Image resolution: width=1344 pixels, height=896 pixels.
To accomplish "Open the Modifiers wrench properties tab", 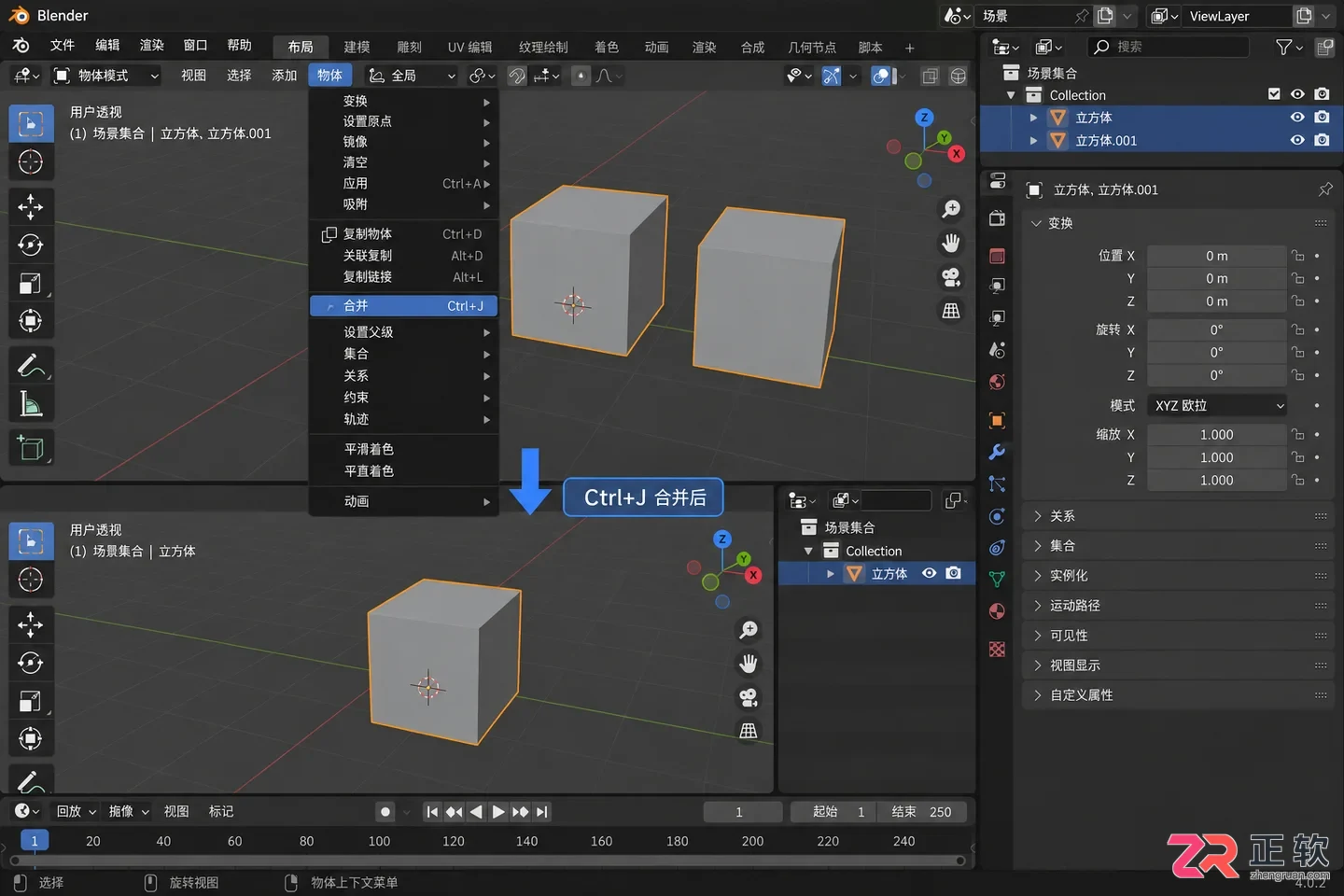I will pyautogui.click(x=997, y=453).
